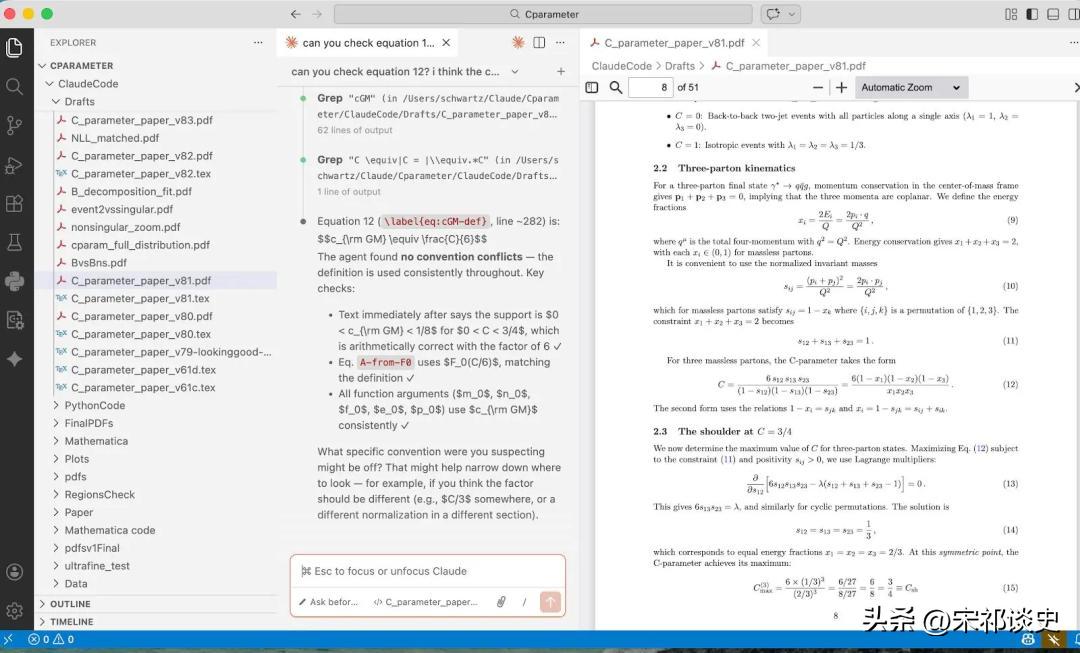Open C_parameter_paper_v82.tex file
Viewport: 1080px width, 653px height.
(141, 174)
